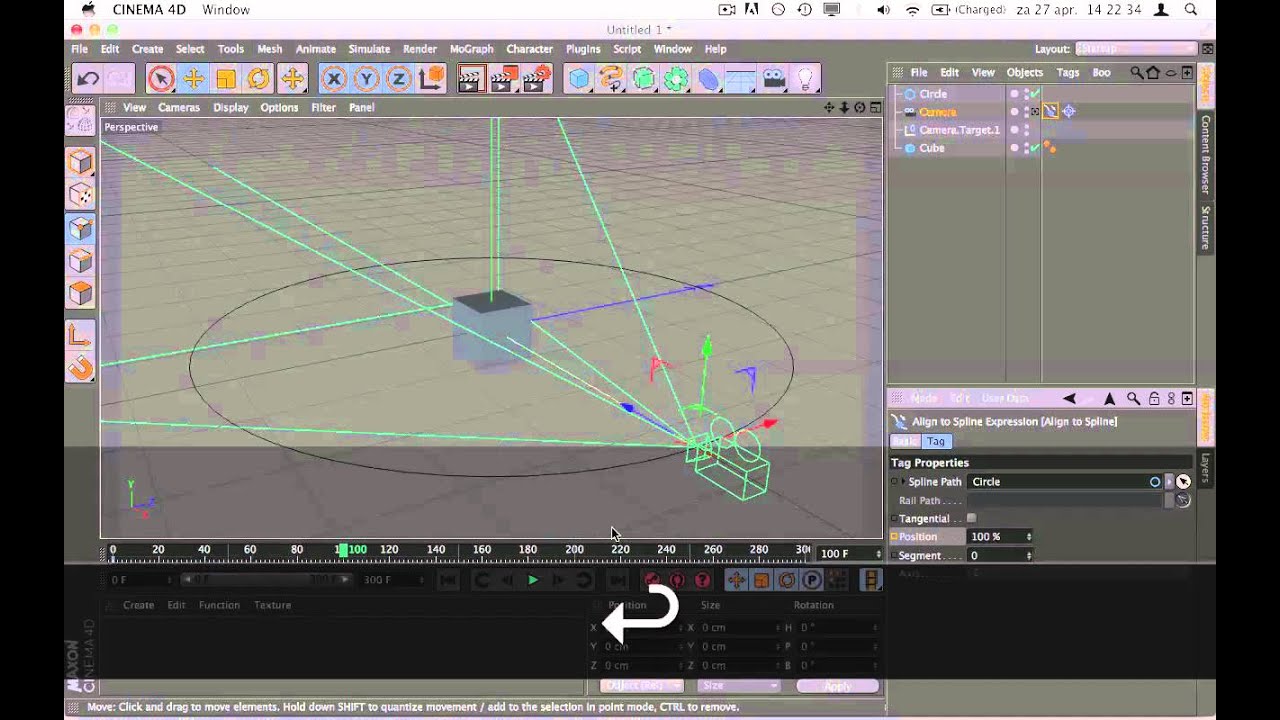This screenshot has height=720, width=1280.
Task: Click the Align to Spline tag on Camera
Action: coord(1050,112)
